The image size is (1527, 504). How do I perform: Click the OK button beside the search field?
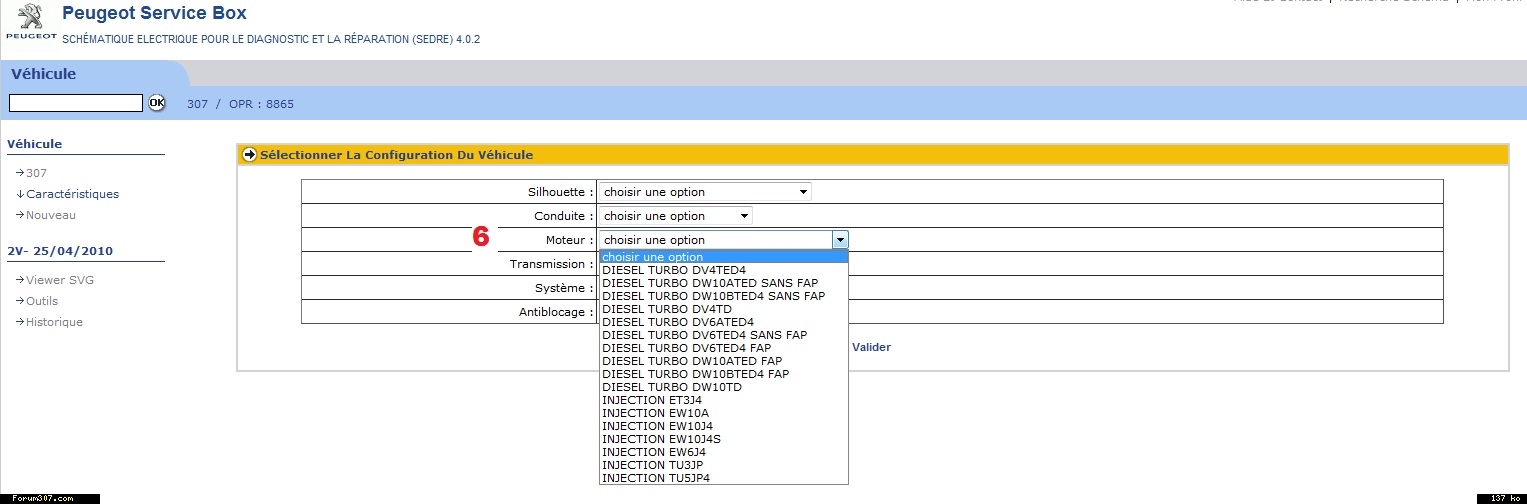pyautogui.click(x=157, y=103)
